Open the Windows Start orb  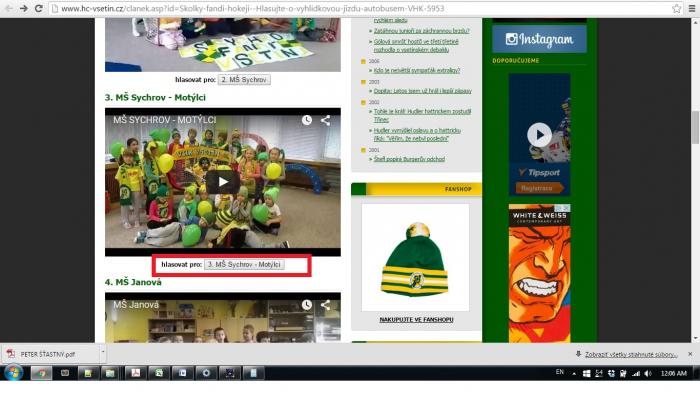13,372
